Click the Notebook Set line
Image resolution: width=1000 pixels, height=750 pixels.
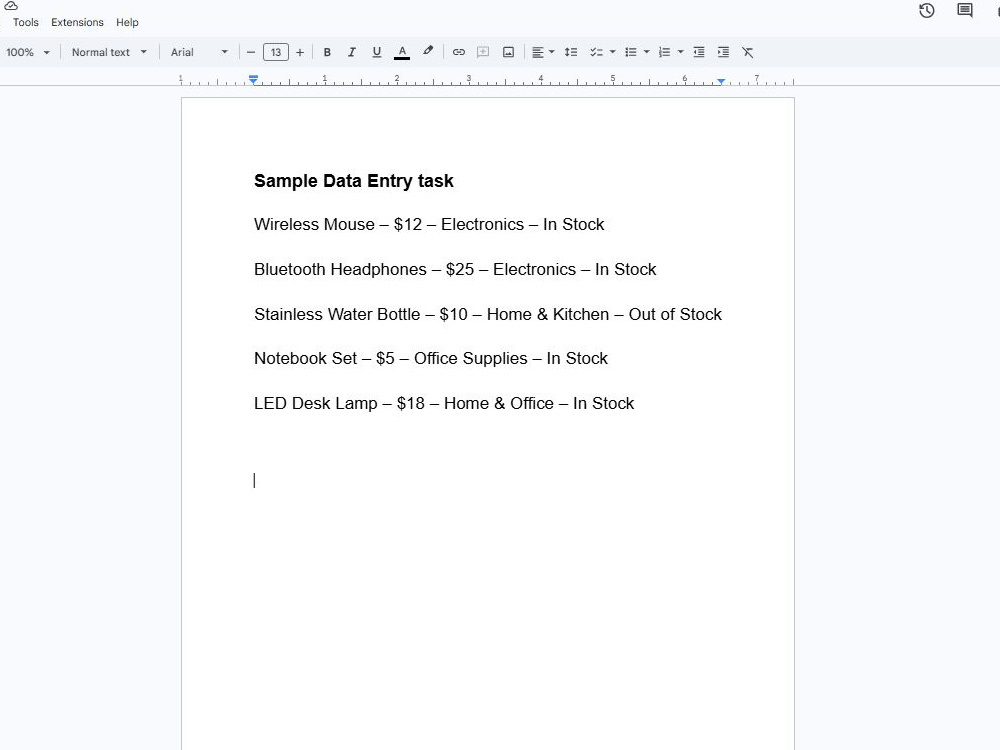point(430,358)
